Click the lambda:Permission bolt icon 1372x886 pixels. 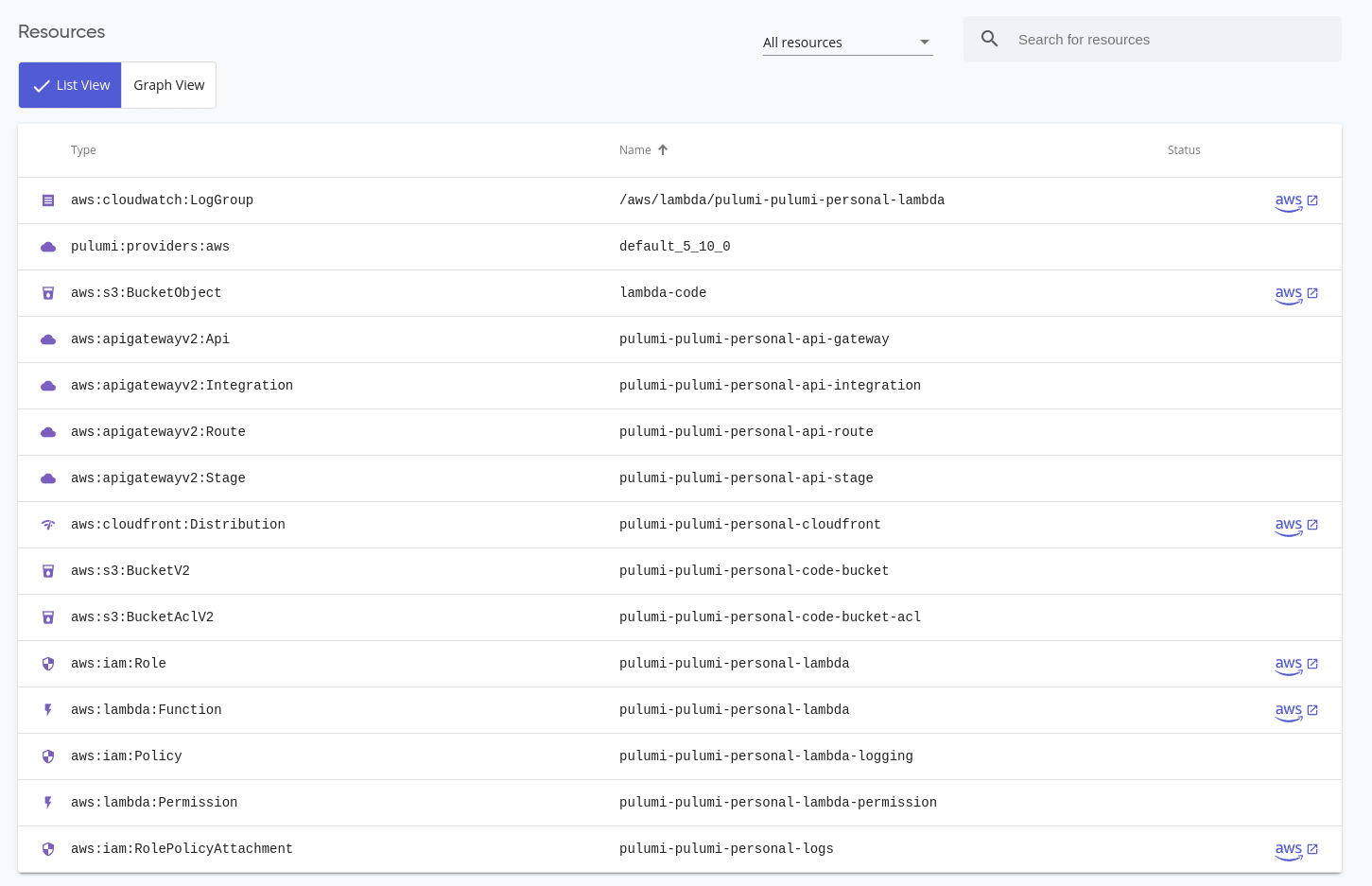click(48, 803)
